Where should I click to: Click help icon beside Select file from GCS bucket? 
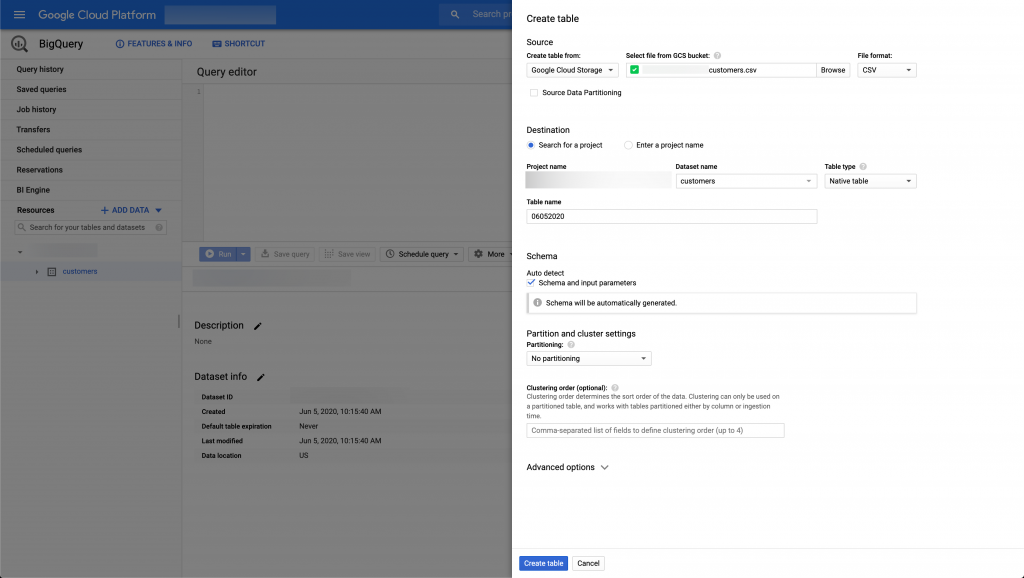click(717, 56)
